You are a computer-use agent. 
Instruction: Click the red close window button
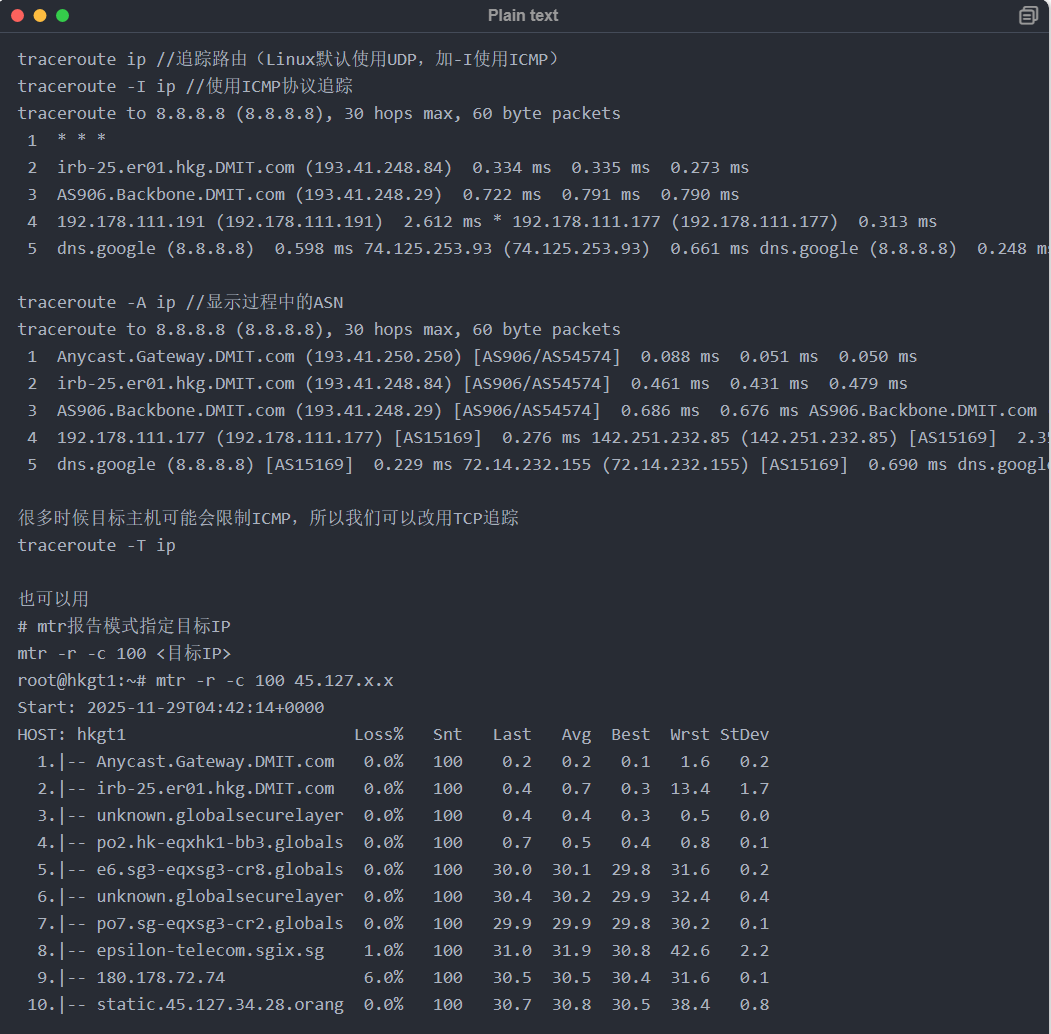[18, 15]
